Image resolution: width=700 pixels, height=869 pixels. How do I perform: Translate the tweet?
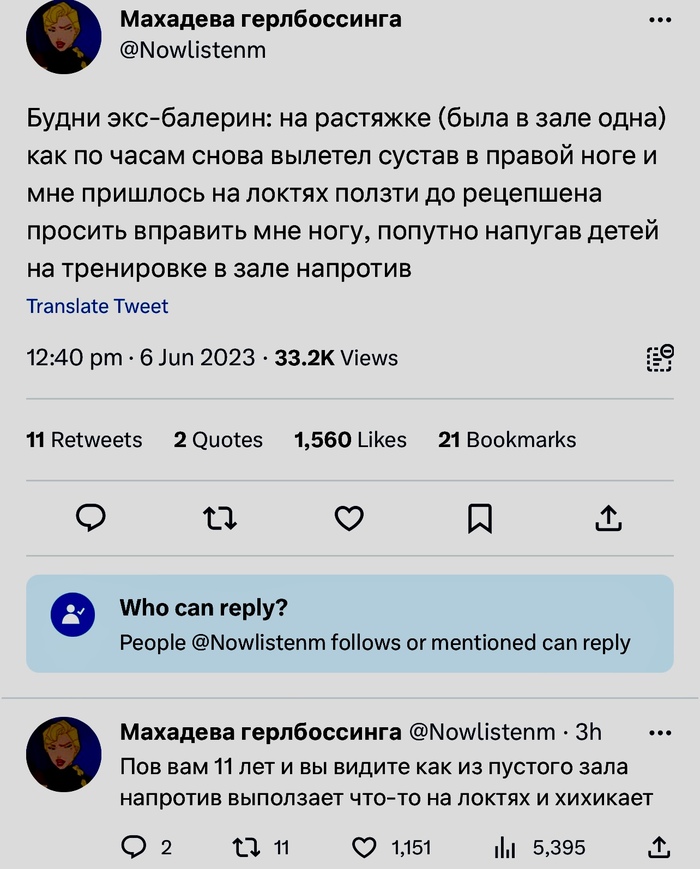(97, 306)
